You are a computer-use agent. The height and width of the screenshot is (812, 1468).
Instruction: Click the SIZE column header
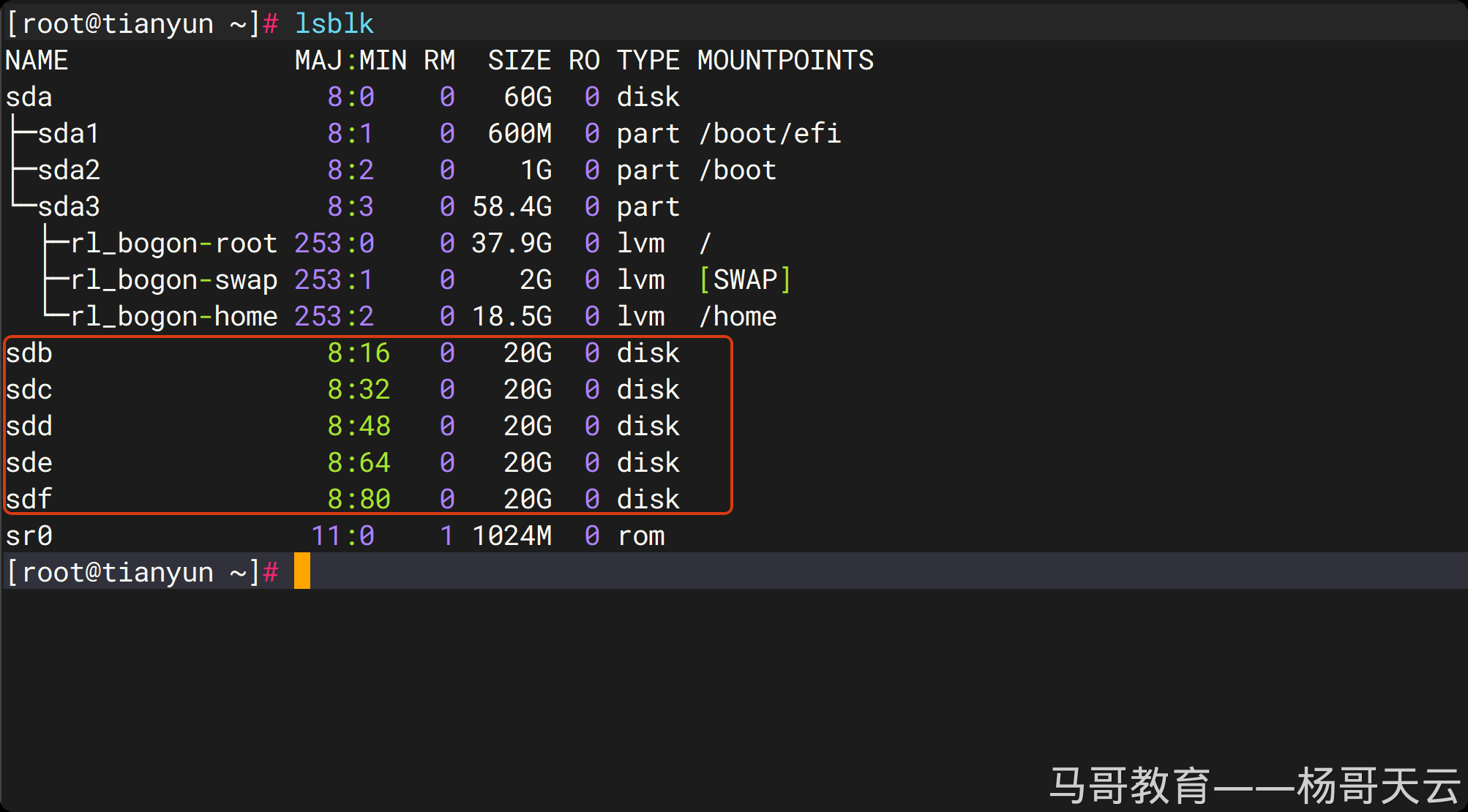520,61
